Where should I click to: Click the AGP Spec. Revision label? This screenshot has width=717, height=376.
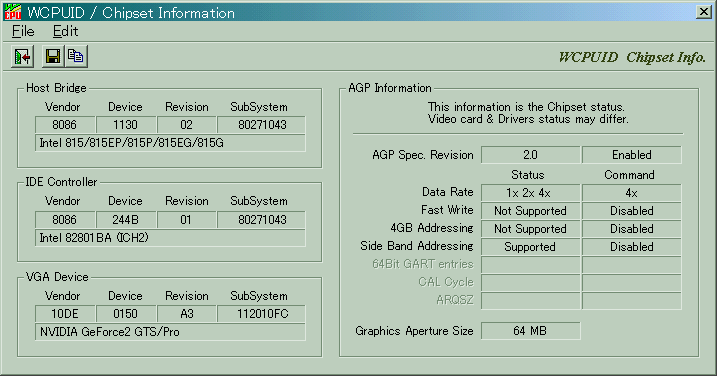(423, 155)
